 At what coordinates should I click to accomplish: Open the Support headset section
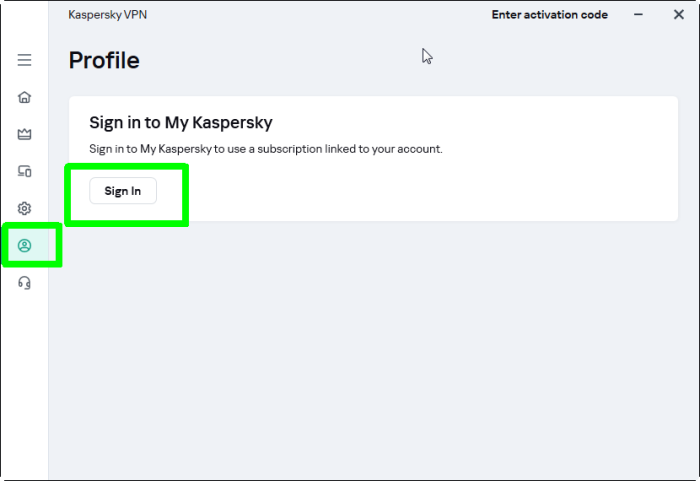tap(24, 283)
